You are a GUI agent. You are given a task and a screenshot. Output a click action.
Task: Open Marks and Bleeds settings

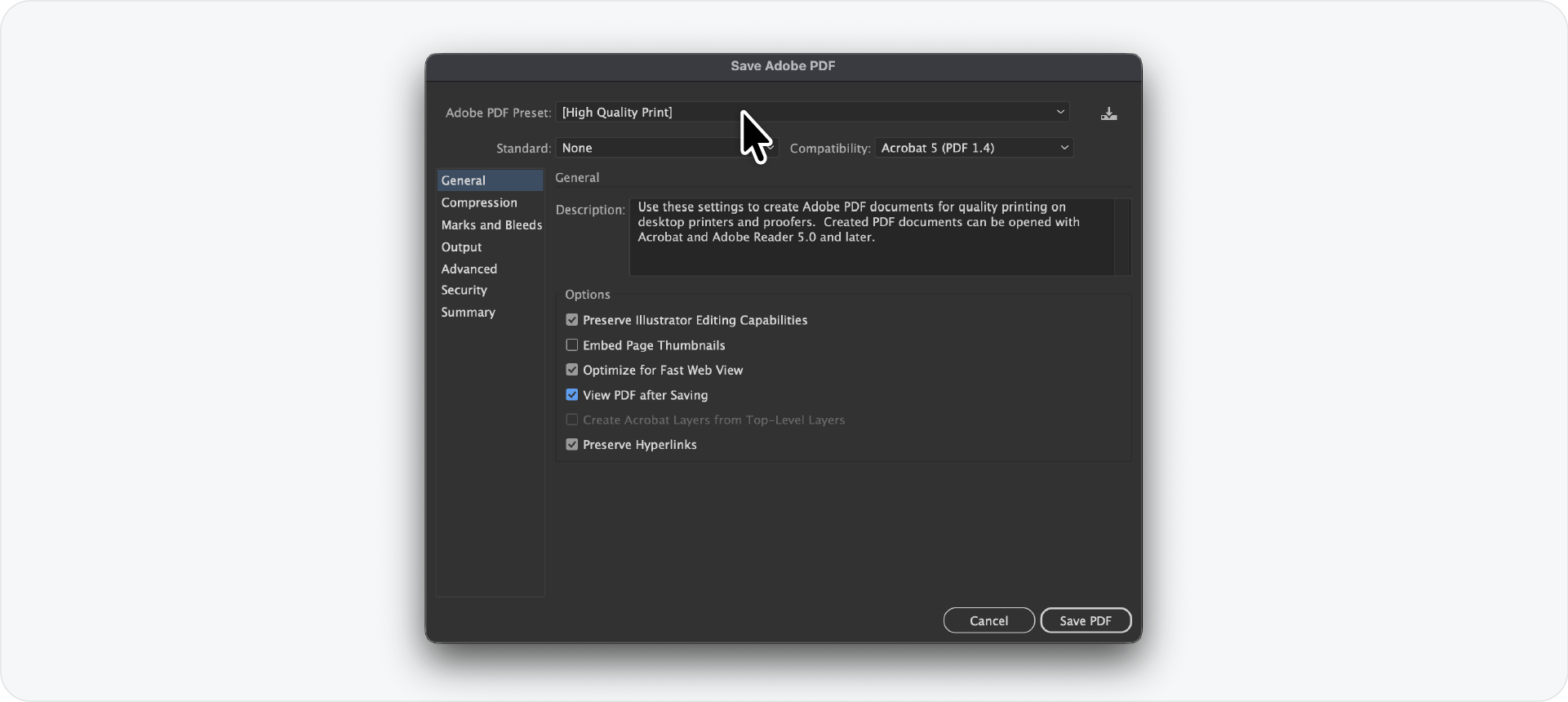coord(490,225)
